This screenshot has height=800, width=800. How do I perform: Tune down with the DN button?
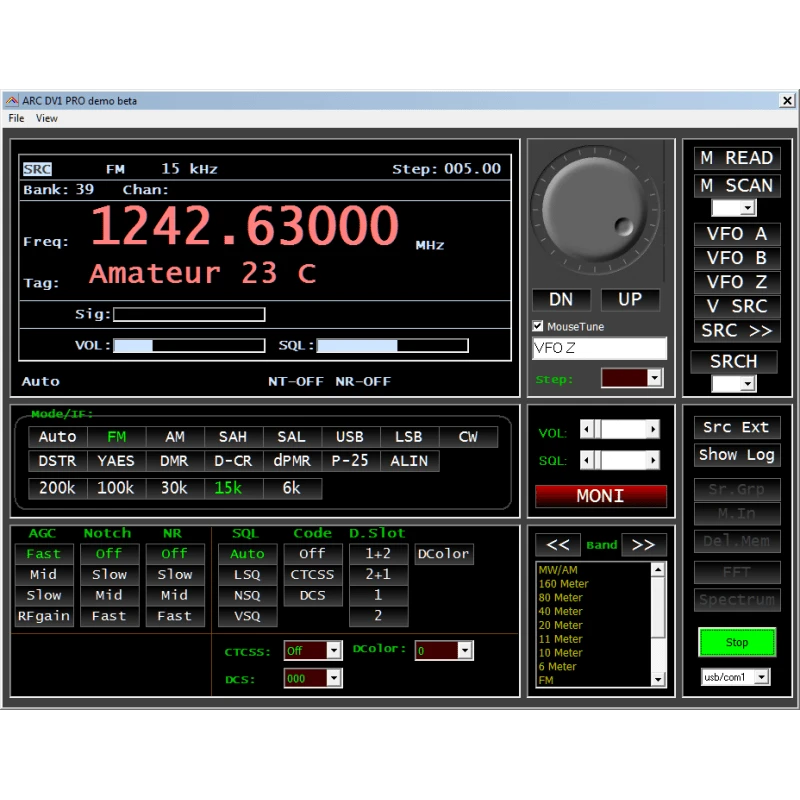click(x=561, y=299)
